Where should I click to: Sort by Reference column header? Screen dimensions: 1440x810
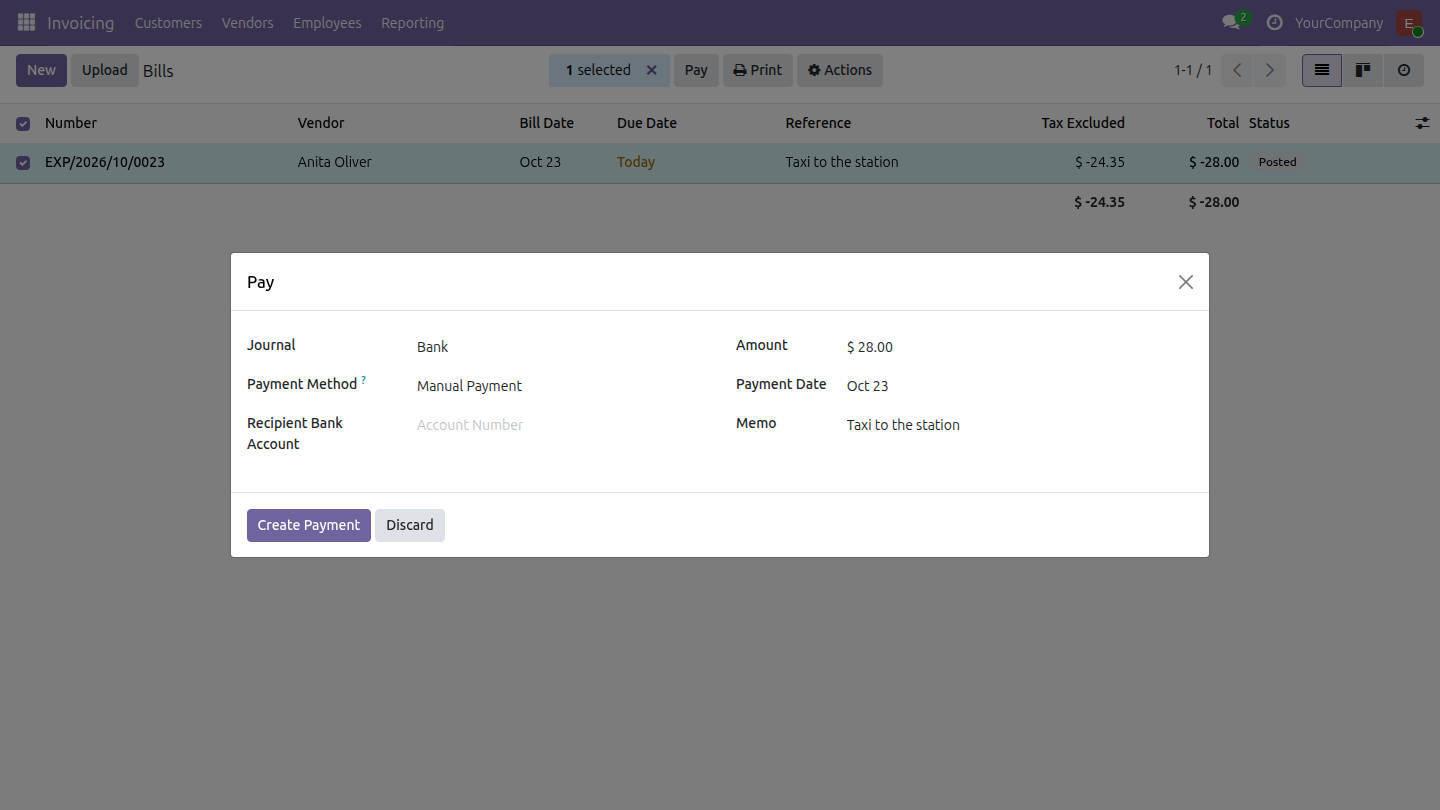tap(818, 123)
